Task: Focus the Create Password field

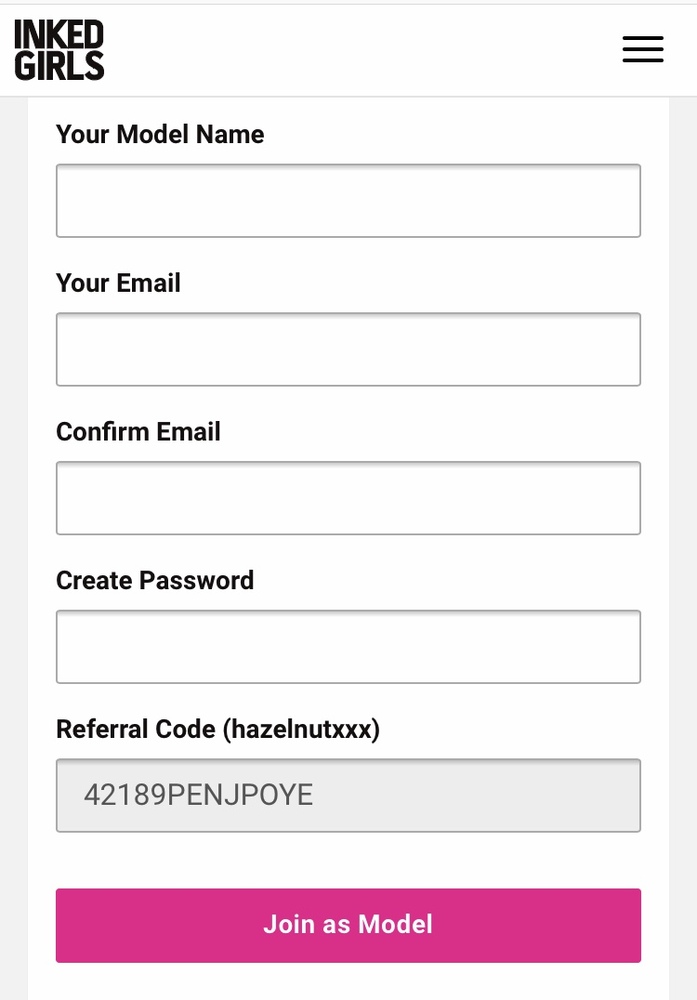Action: 348,647
